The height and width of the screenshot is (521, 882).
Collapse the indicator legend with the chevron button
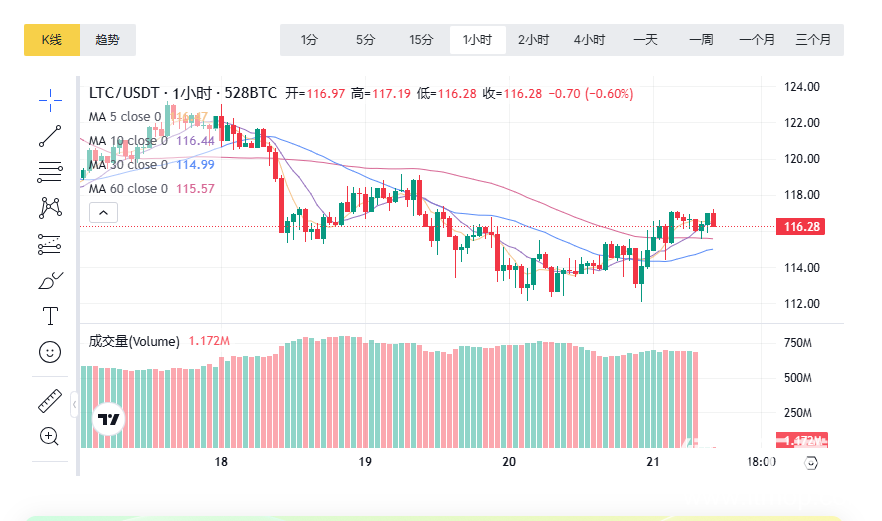[104, 212]
